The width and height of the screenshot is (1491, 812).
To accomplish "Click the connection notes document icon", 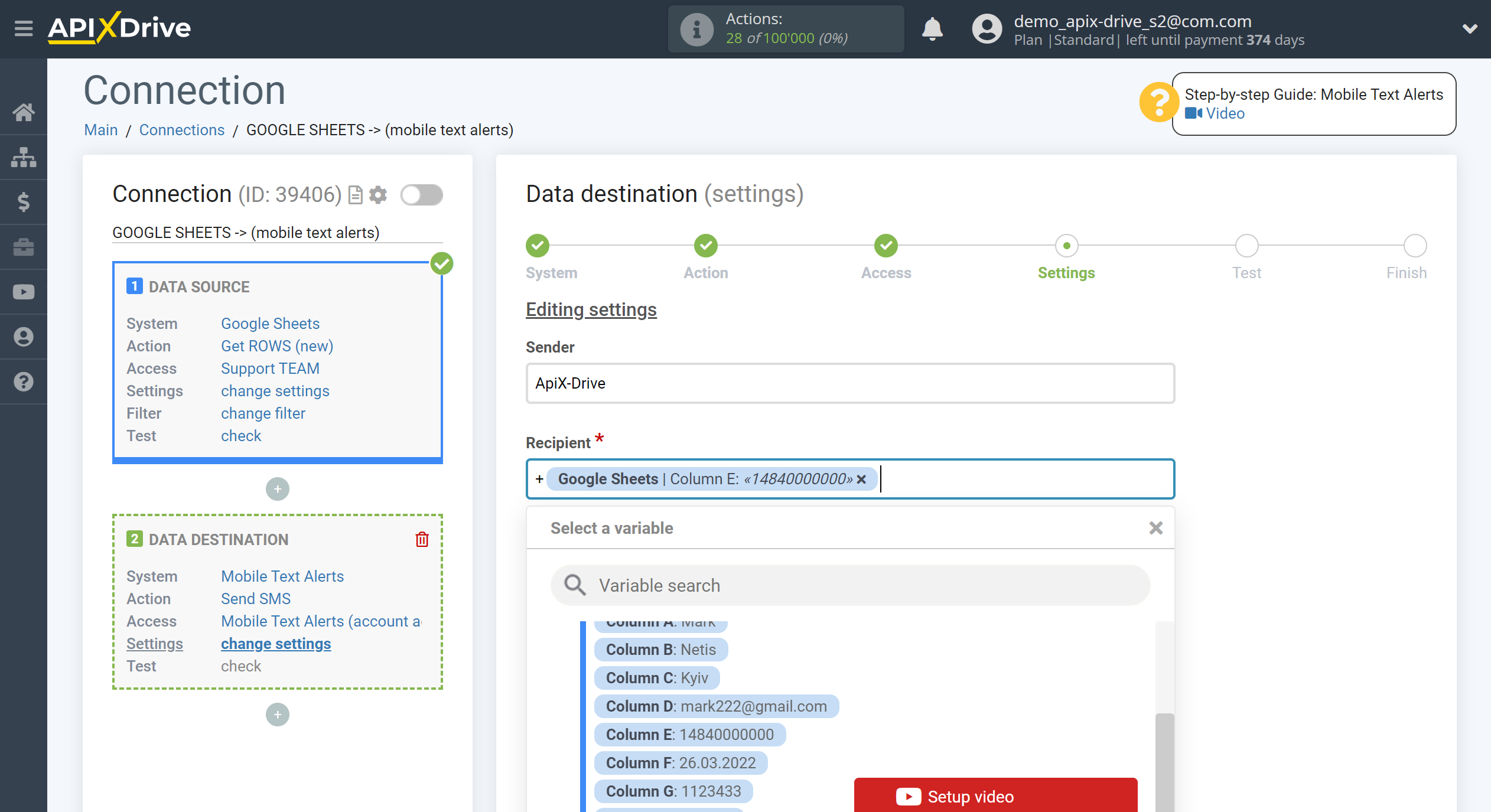I will pyautogui.click(x=355, y=195).
